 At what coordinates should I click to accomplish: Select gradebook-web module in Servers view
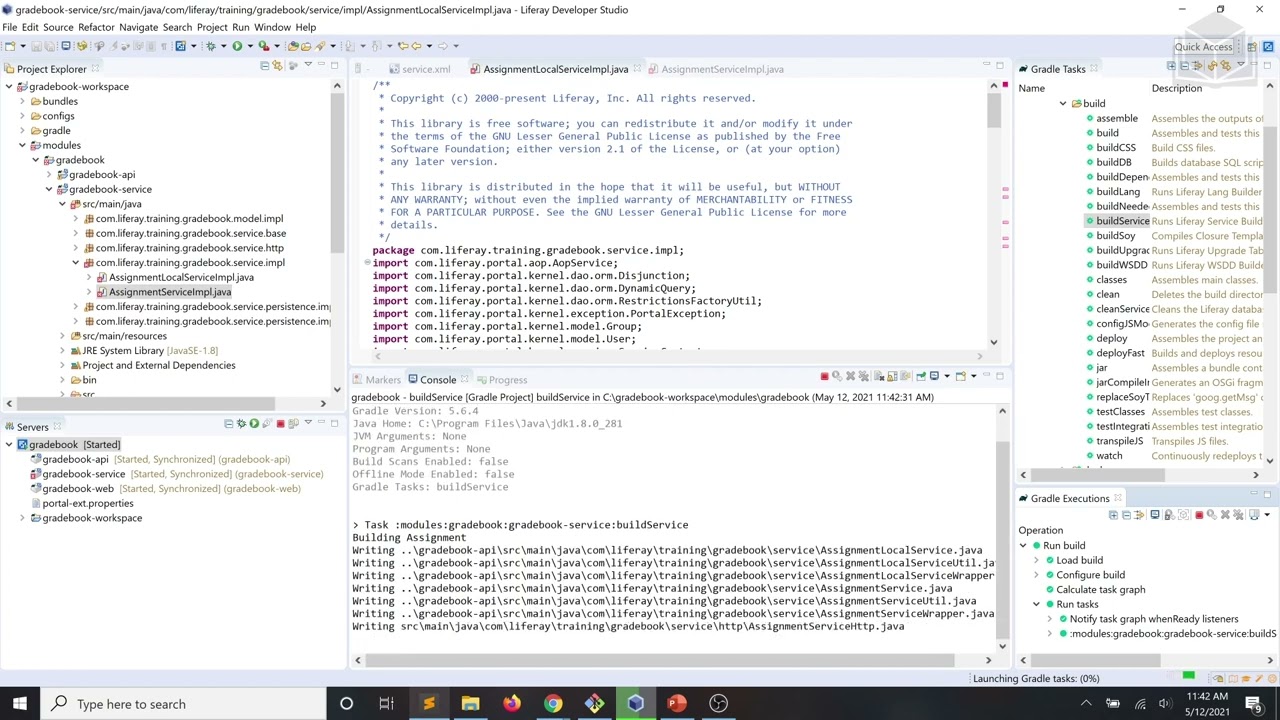coord(77,489)
